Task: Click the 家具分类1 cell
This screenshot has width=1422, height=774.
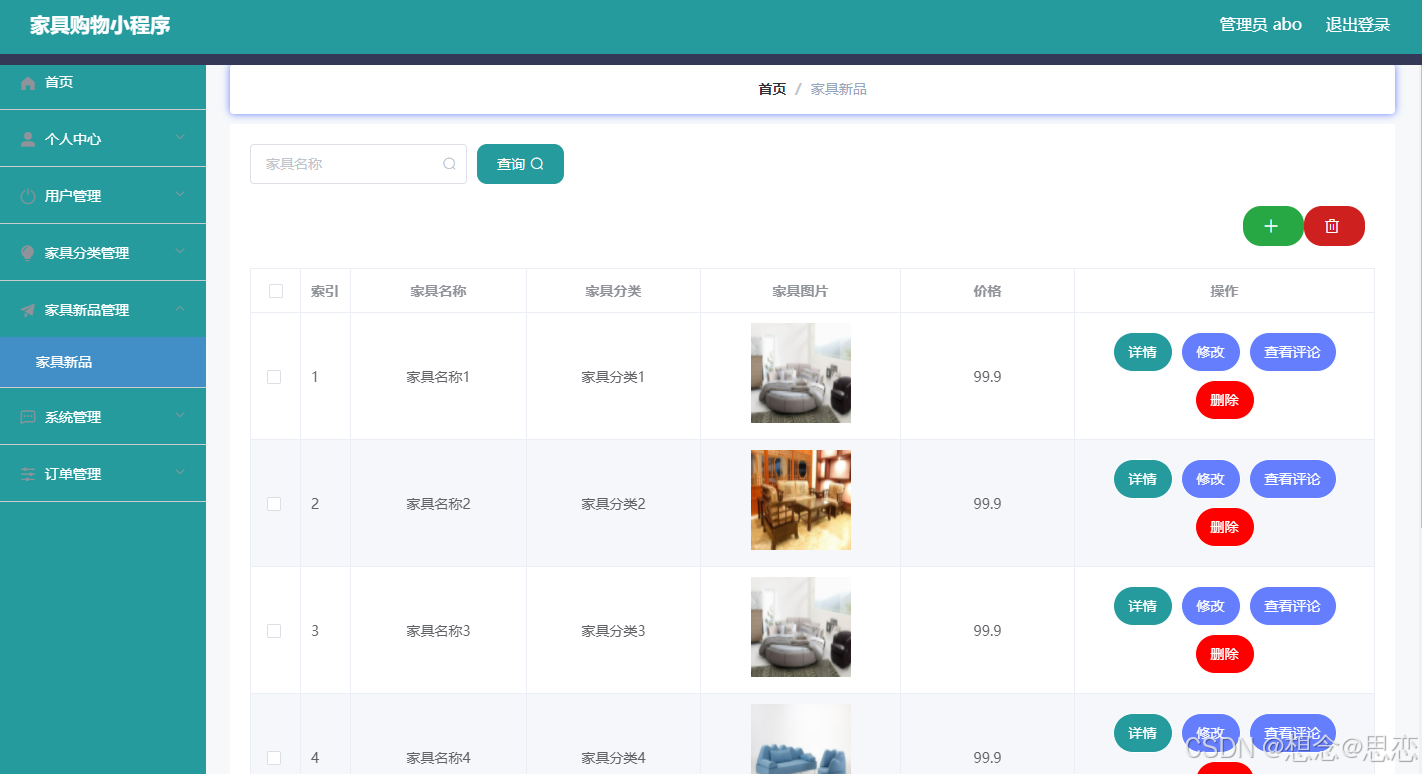Action: click(613, 377)
